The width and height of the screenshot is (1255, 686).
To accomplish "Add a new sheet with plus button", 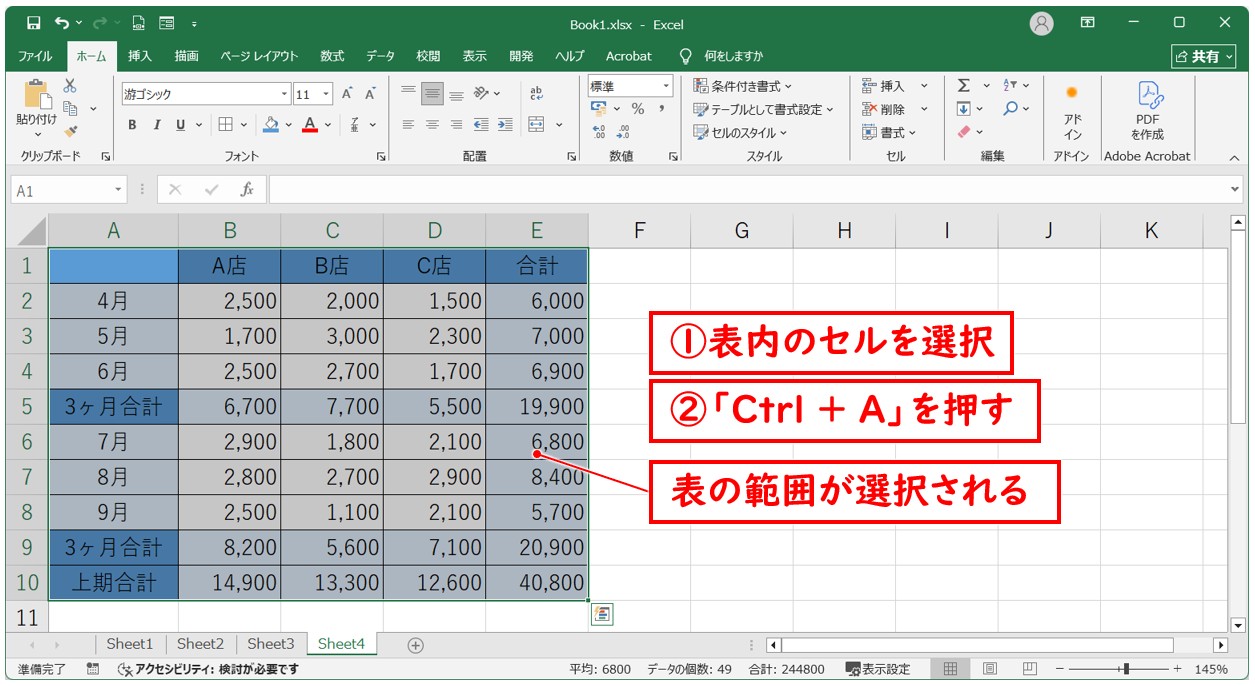I will pyautogui.click(x=416, y=645).
